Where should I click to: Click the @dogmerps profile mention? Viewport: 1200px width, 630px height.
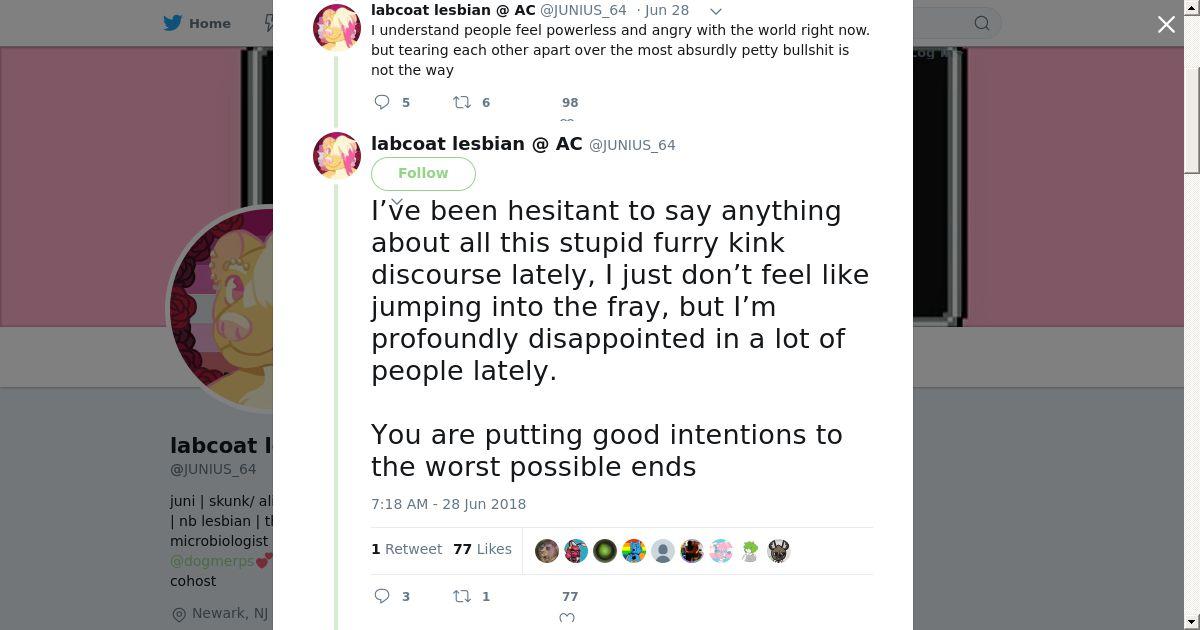(x=212, y=561)
